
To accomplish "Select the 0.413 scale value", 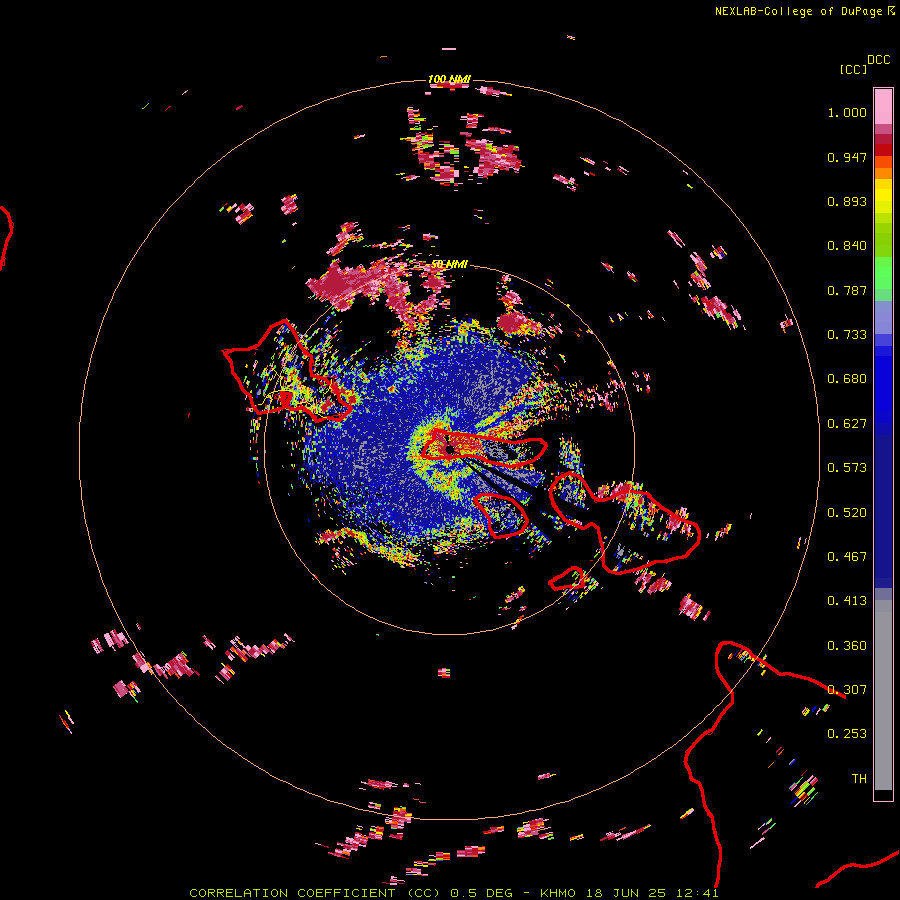I will point(847,601).
